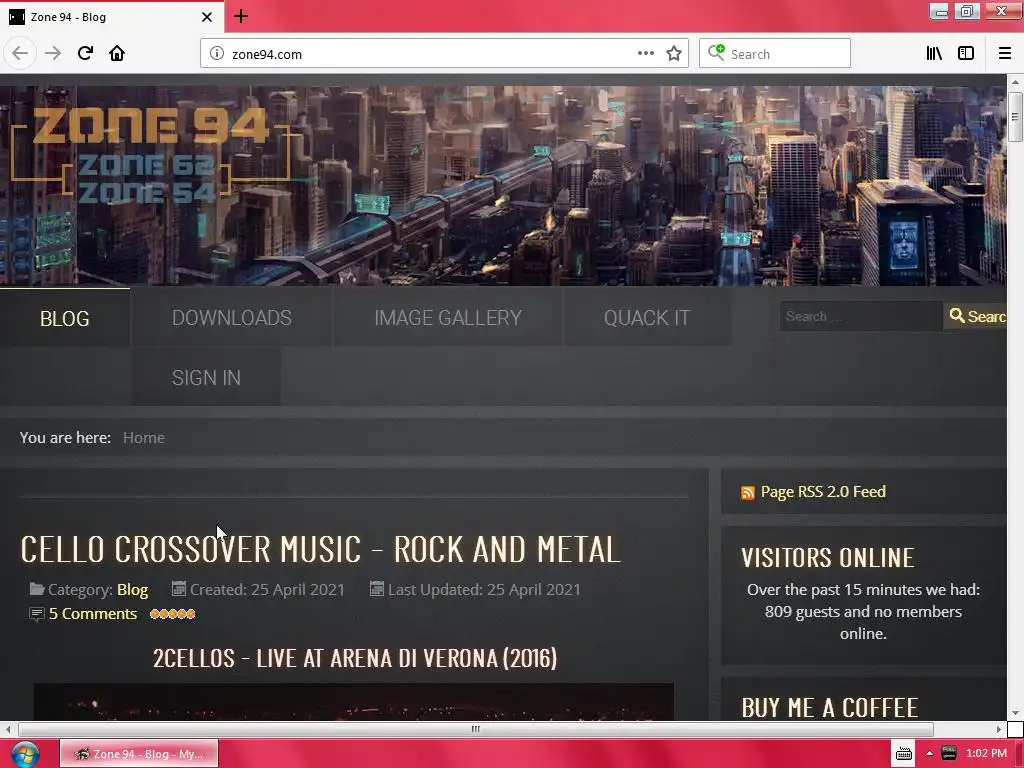Select SIGN IN from navigation
1024x768 pixels.
click(206, 377)
